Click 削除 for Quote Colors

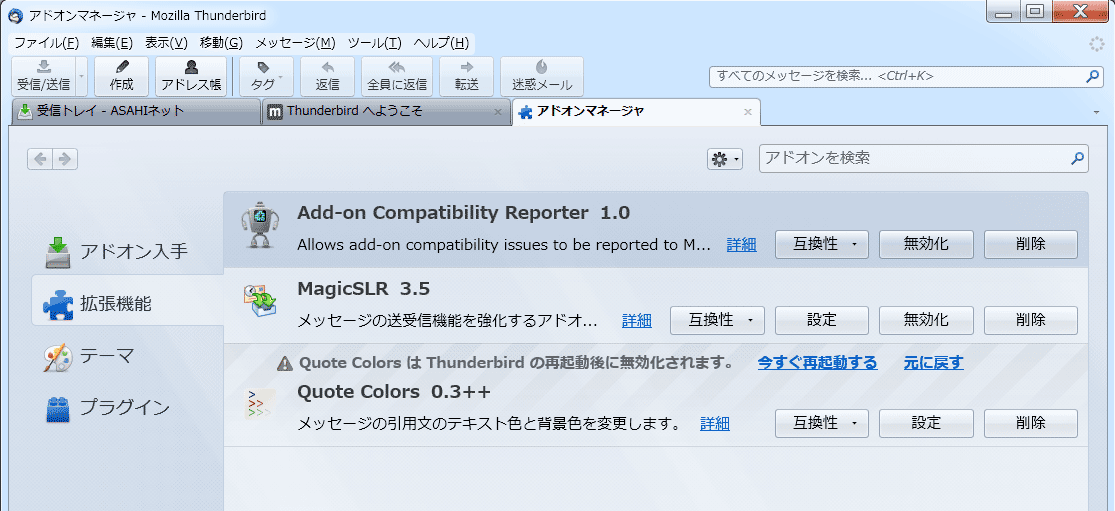pyautogui.click(x=1030, y=424)
